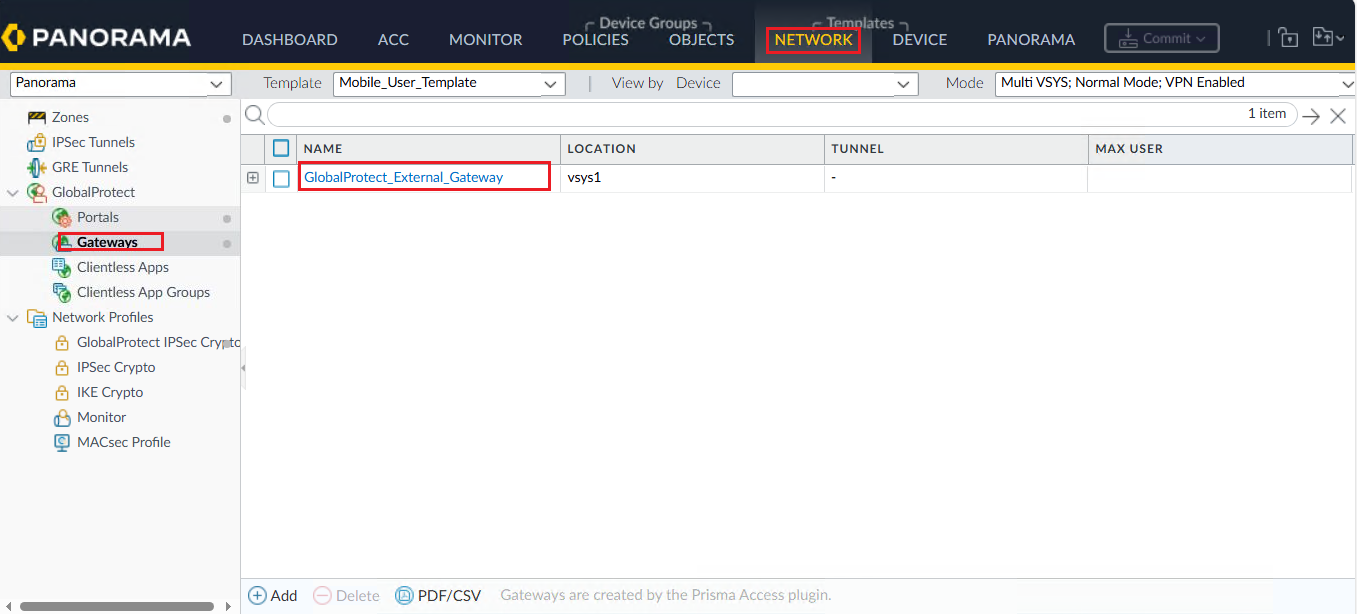Click the horizontal scrollbar in the sidebar
Screen dimensions: 1357x614
coord(117,606)
